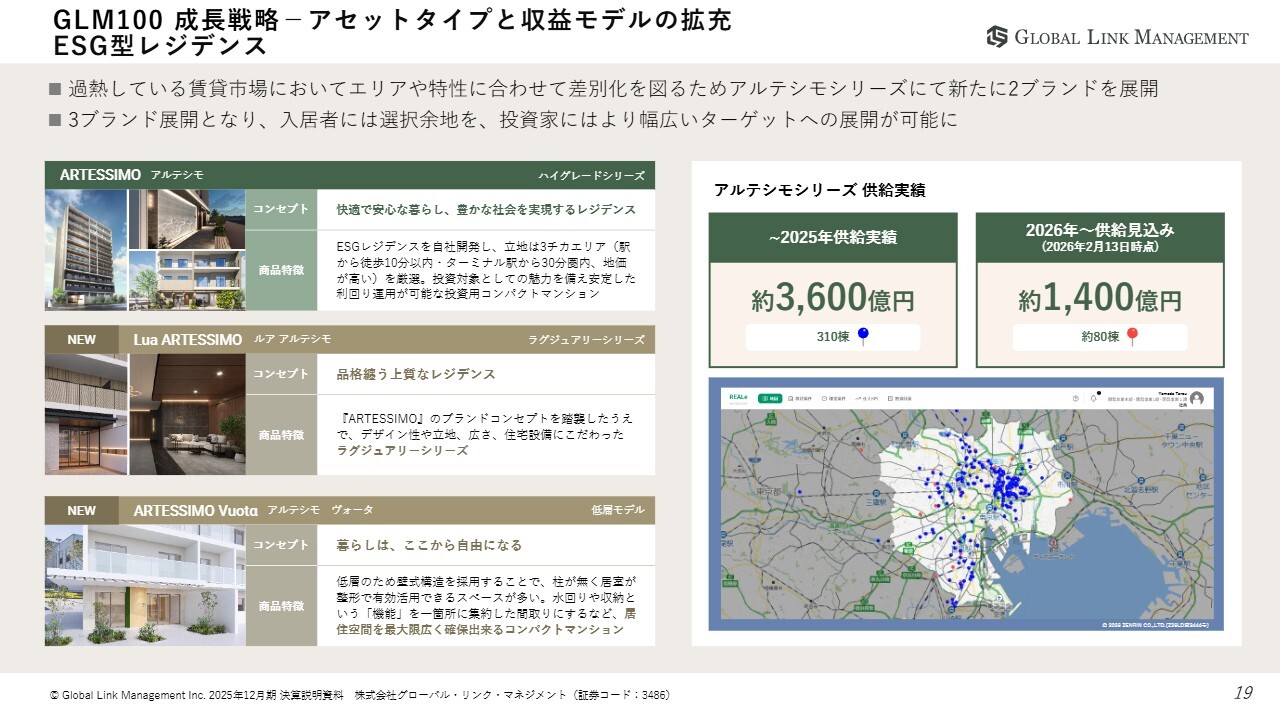Click the NEW badge beside Lua ARTESSIMO
1280x720 pixels.
tap(82, 340)
